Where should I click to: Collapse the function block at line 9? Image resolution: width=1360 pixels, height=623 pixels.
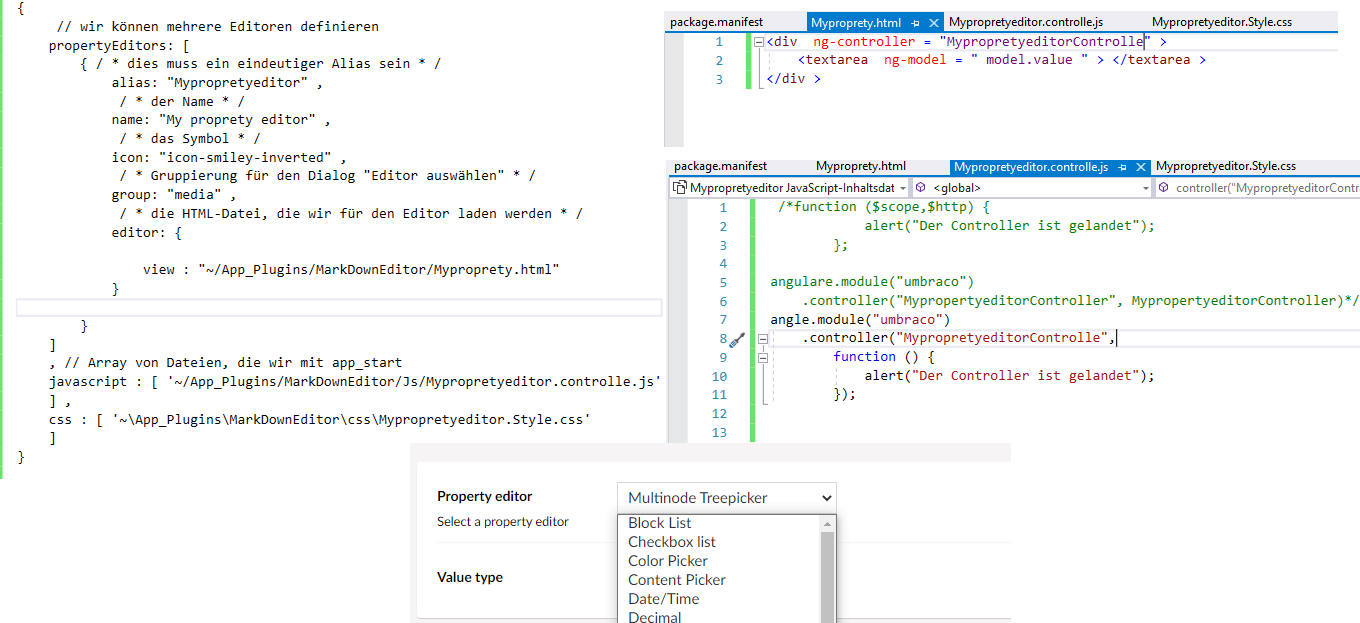[762, 357]
